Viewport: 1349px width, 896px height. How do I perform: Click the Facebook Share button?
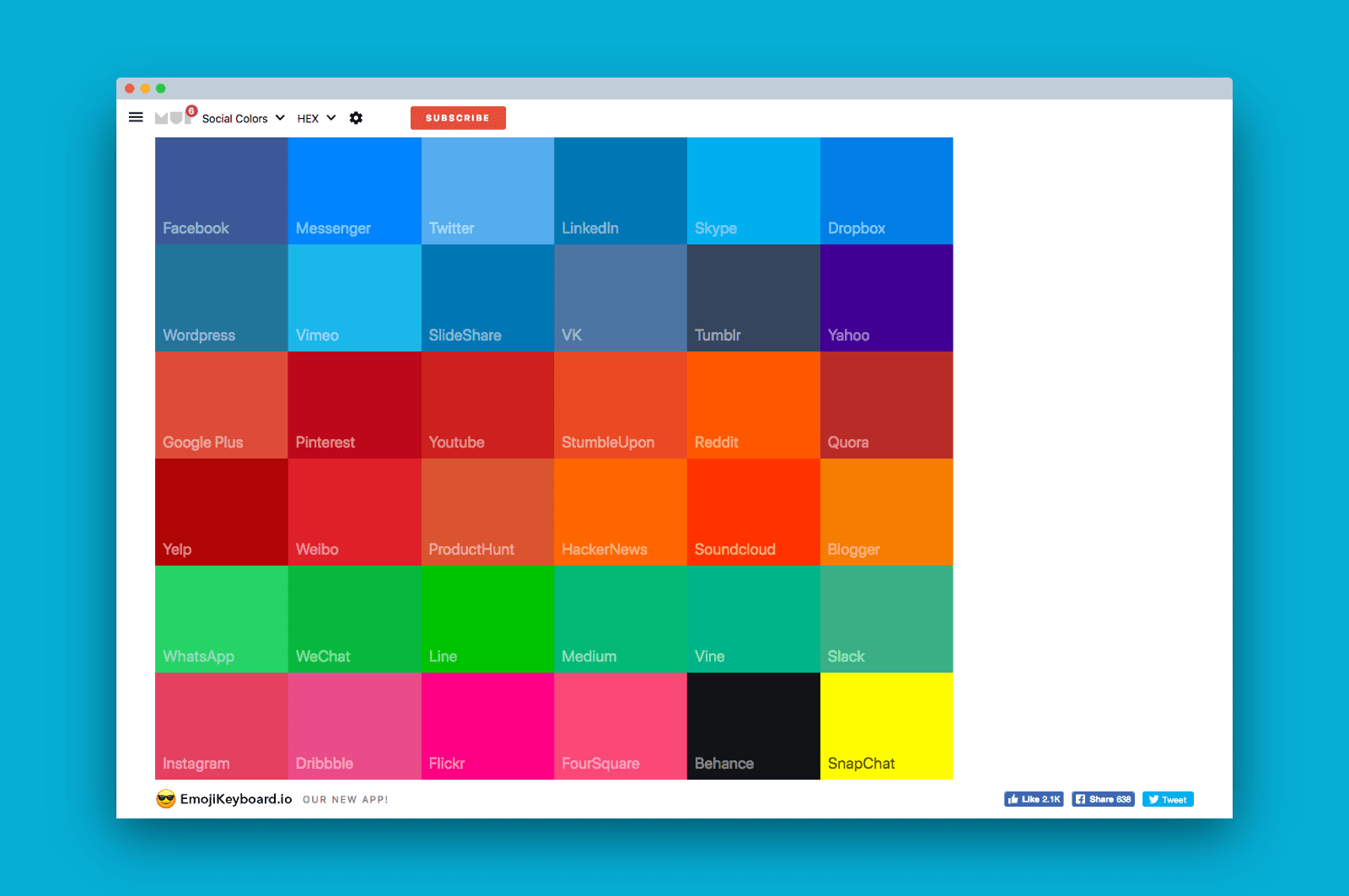[x=1103, y=799]
